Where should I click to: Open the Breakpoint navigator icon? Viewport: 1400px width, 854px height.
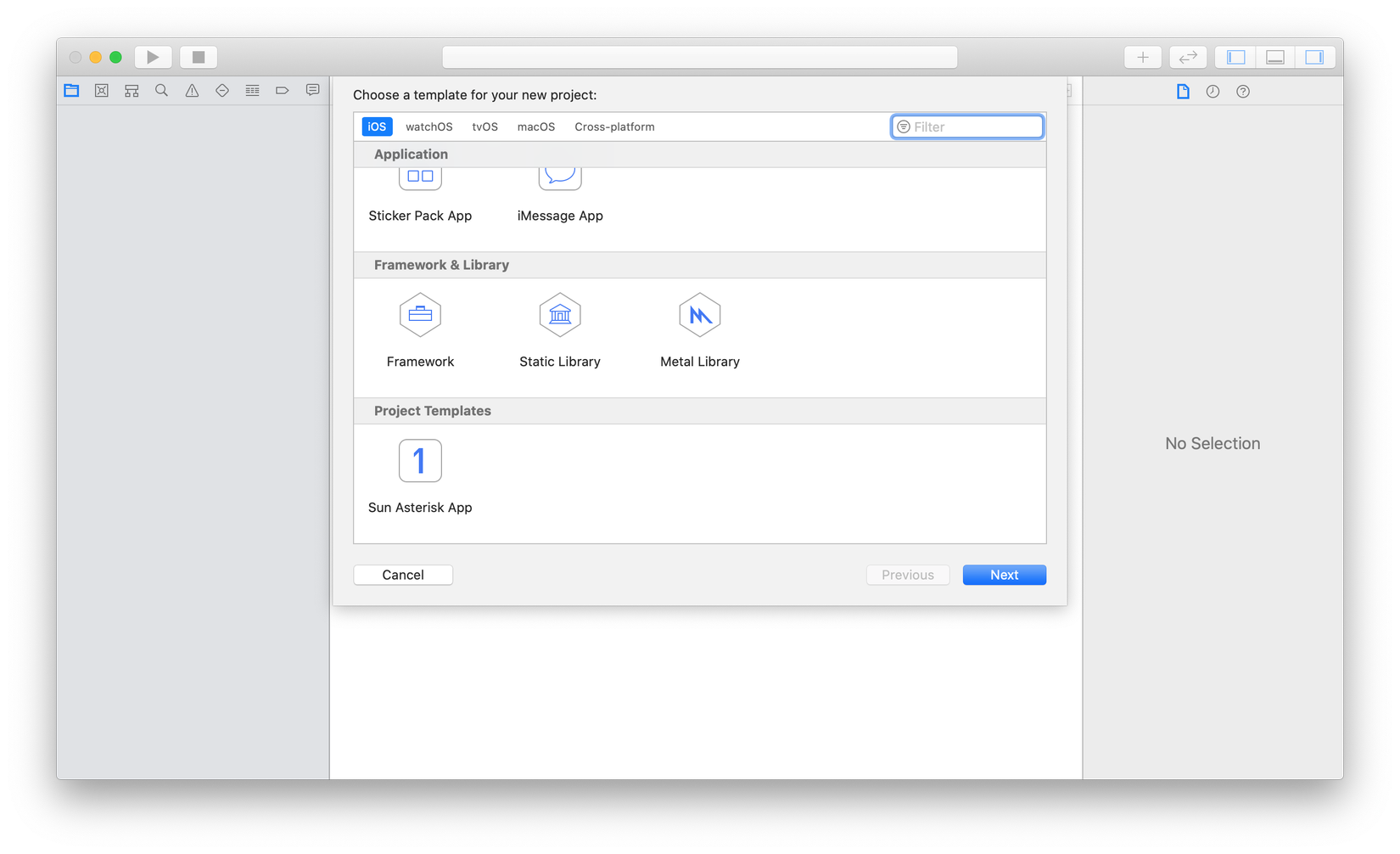pos(283,91)
